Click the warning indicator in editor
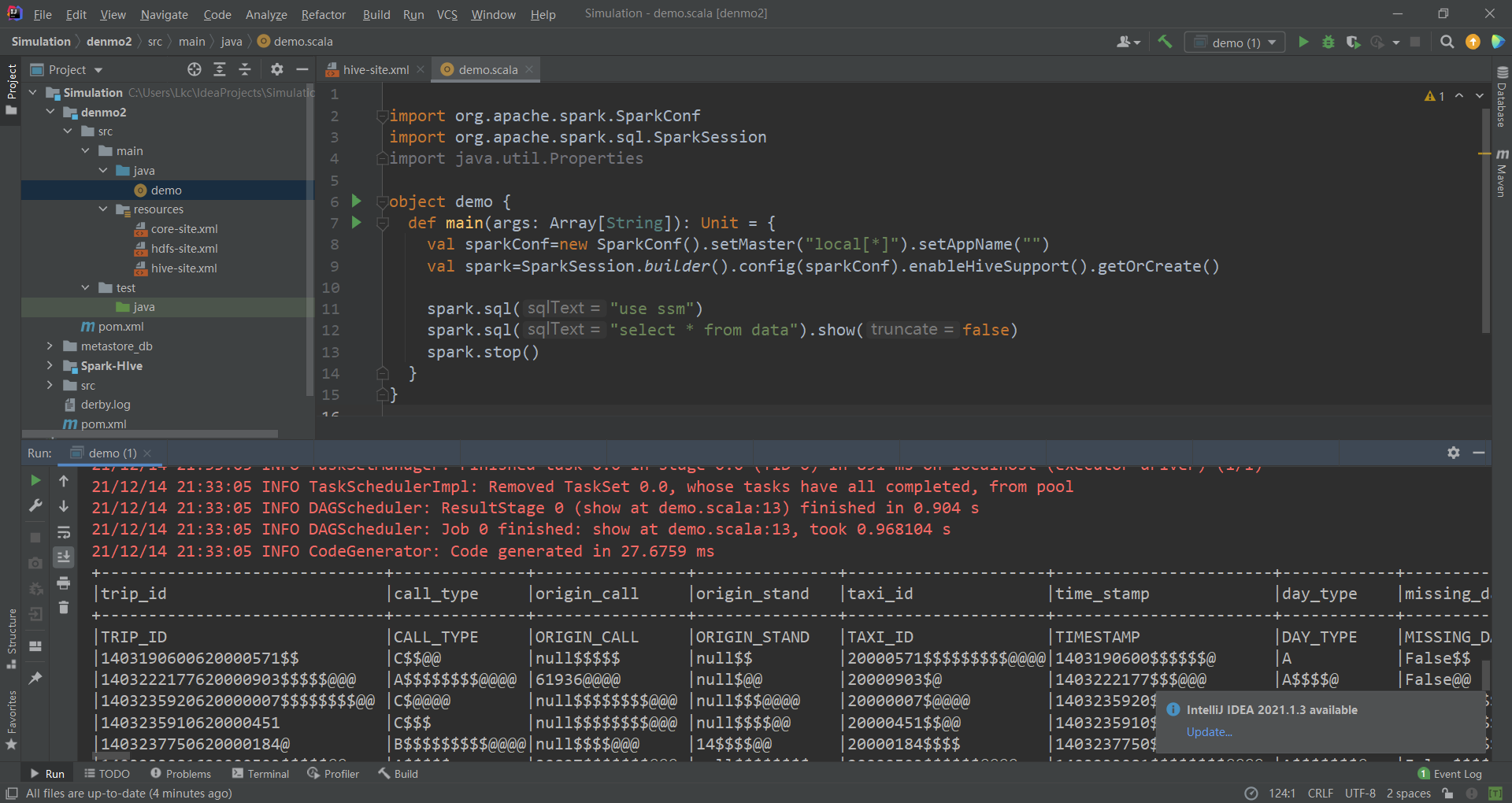The height and width of the screenshot is (803, 1512). click(x=1434, y=96)
